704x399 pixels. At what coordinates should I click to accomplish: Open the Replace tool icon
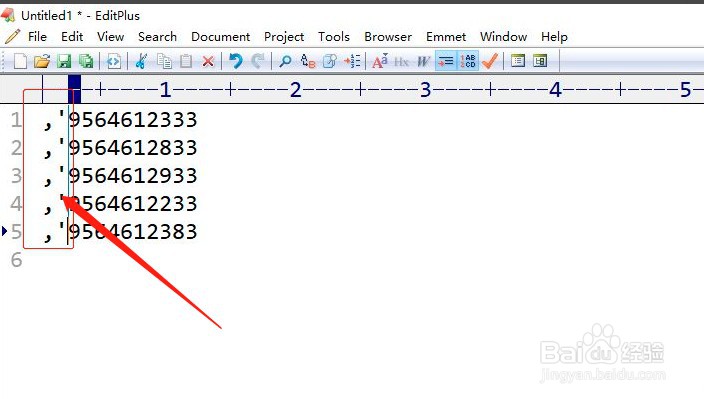coord(308,61)
